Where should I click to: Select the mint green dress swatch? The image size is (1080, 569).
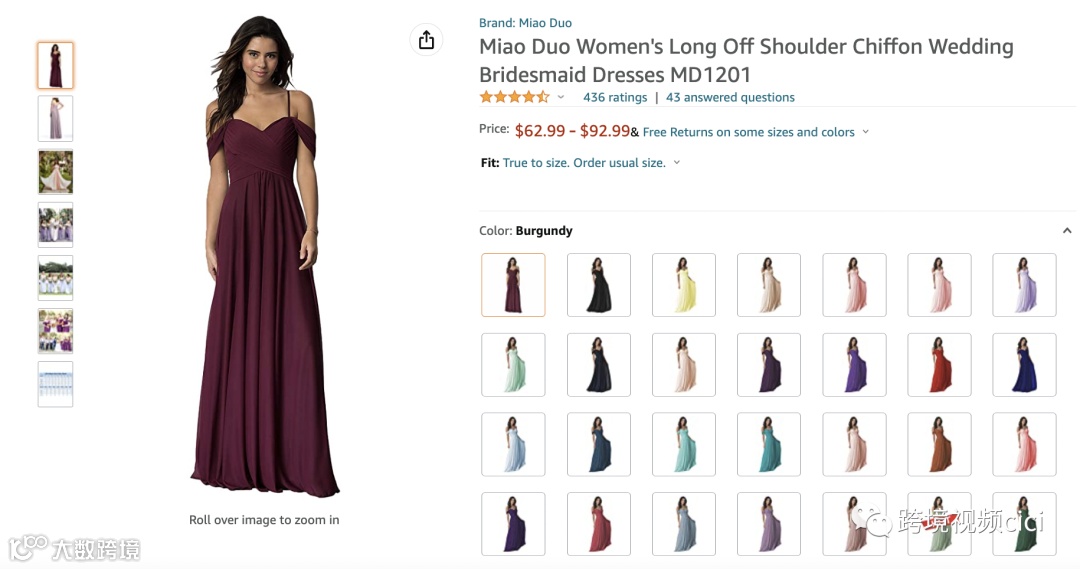coord(513,365)
